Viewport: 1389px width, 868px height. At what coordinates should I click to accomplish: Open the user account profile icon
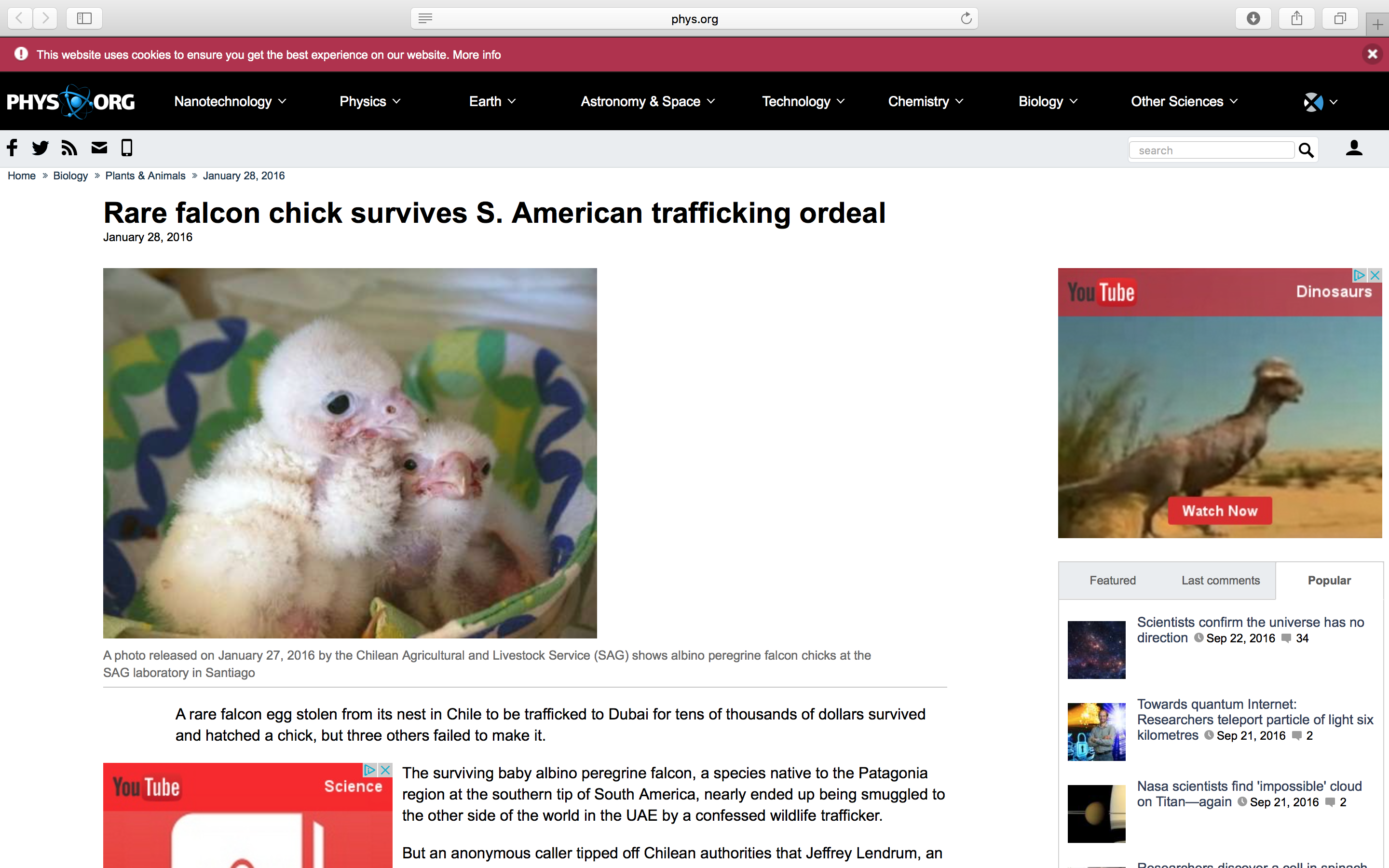pyautogui.click(x=1354, y=148)
